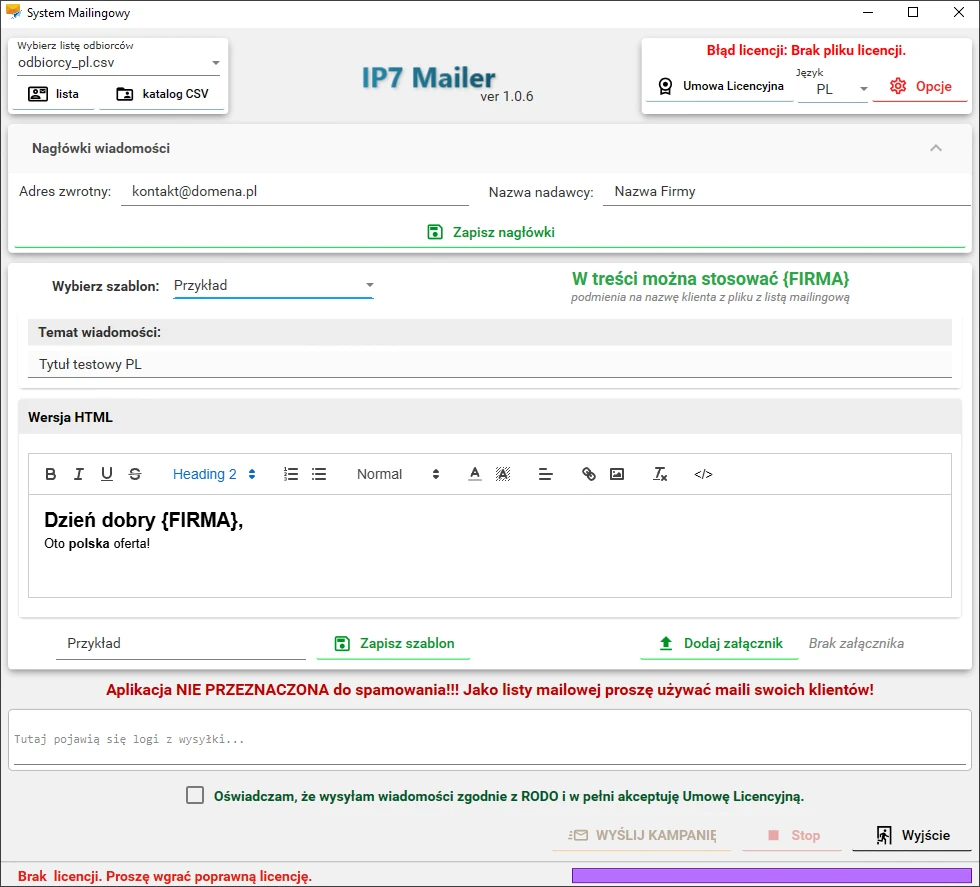
Task: Click the purple progress bar
Action: (772, 875)
